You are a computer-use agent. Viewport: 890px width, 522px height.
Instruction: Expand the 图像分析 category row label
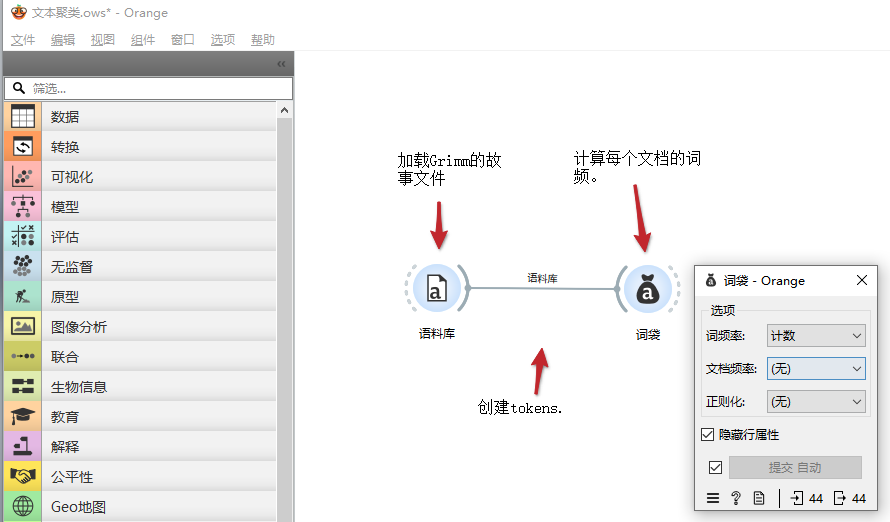[78, 327]
